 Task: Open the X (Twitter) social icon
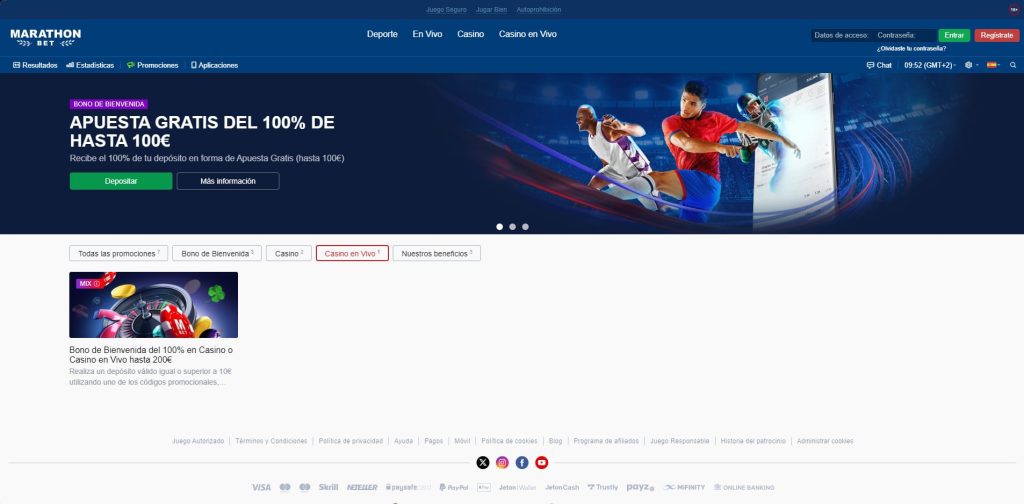[483, 463]
